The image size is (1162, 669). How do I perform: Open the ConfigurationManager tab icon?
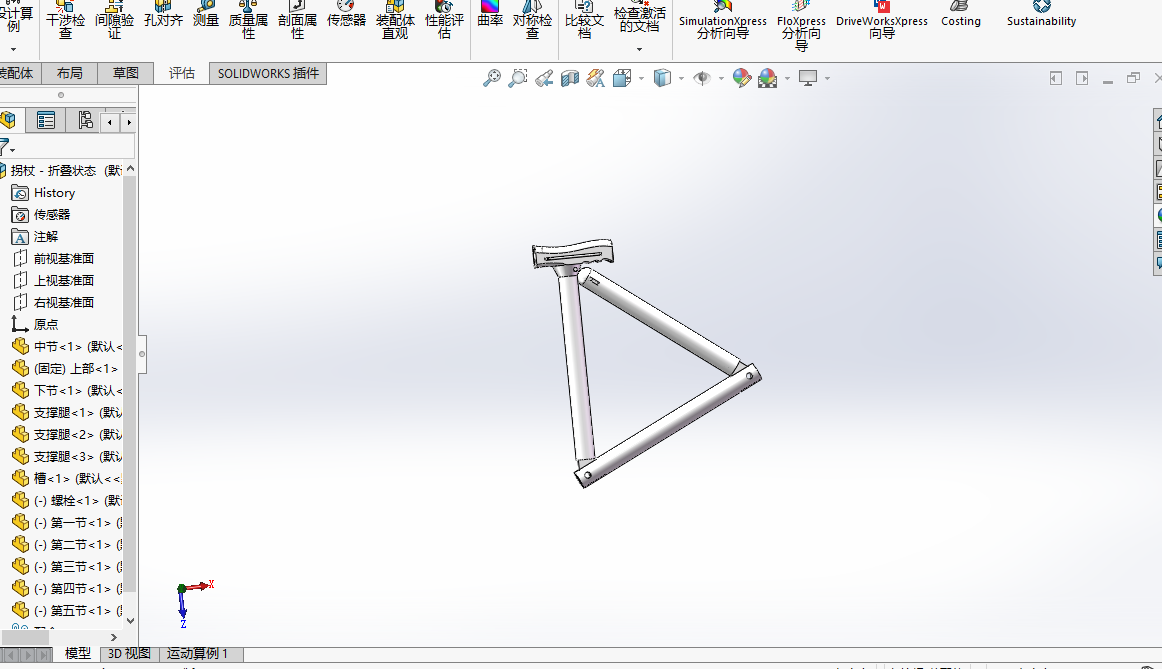84,121
